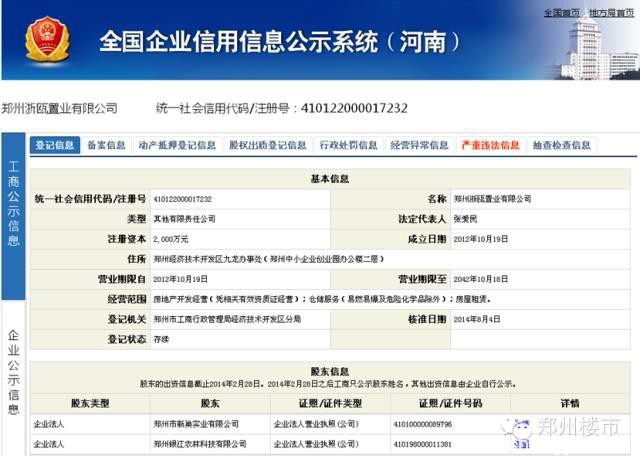Click the 核准日期 value 2014年8月4日
This screenshot has width=640, height=459.
point(477,319)
